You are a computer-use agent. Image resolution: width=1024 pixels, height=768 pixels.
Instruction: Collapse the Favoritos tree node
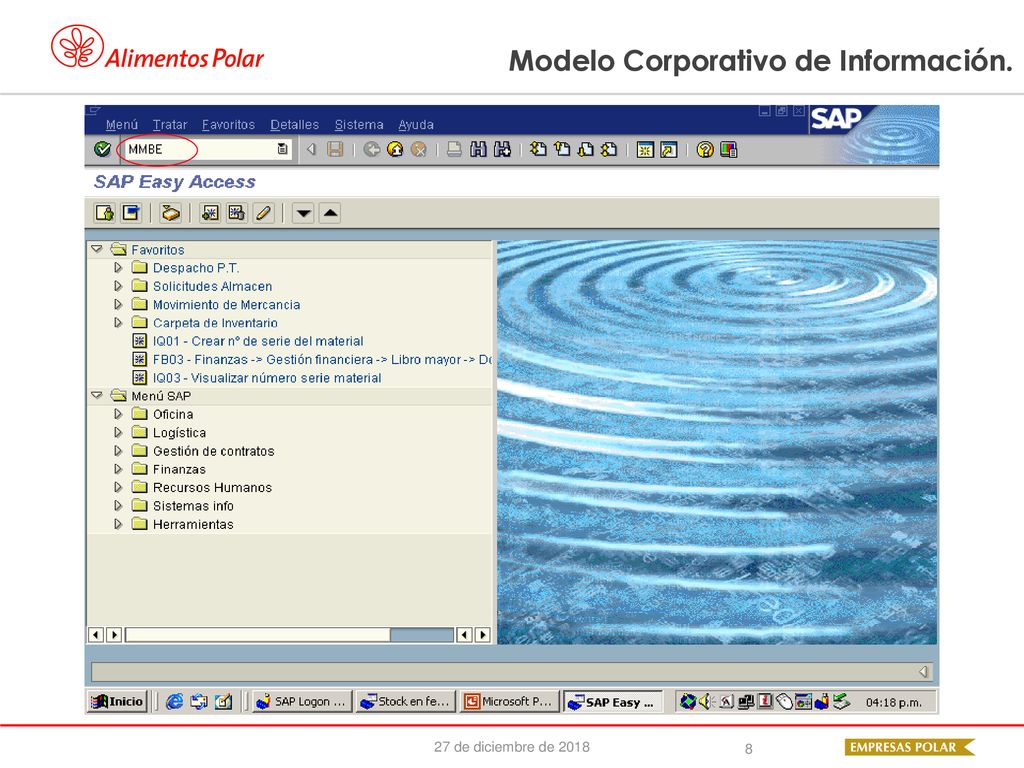click(x=97, y=249)
